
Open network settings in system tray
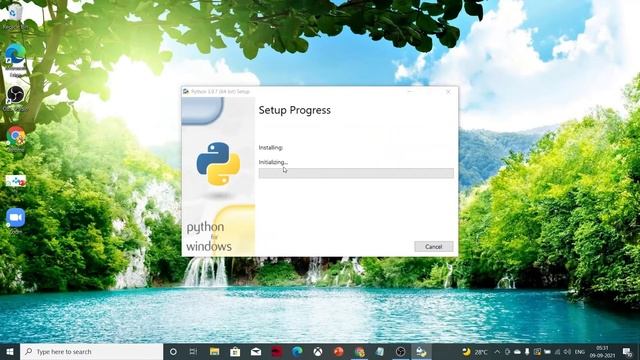tap(557, 351)
